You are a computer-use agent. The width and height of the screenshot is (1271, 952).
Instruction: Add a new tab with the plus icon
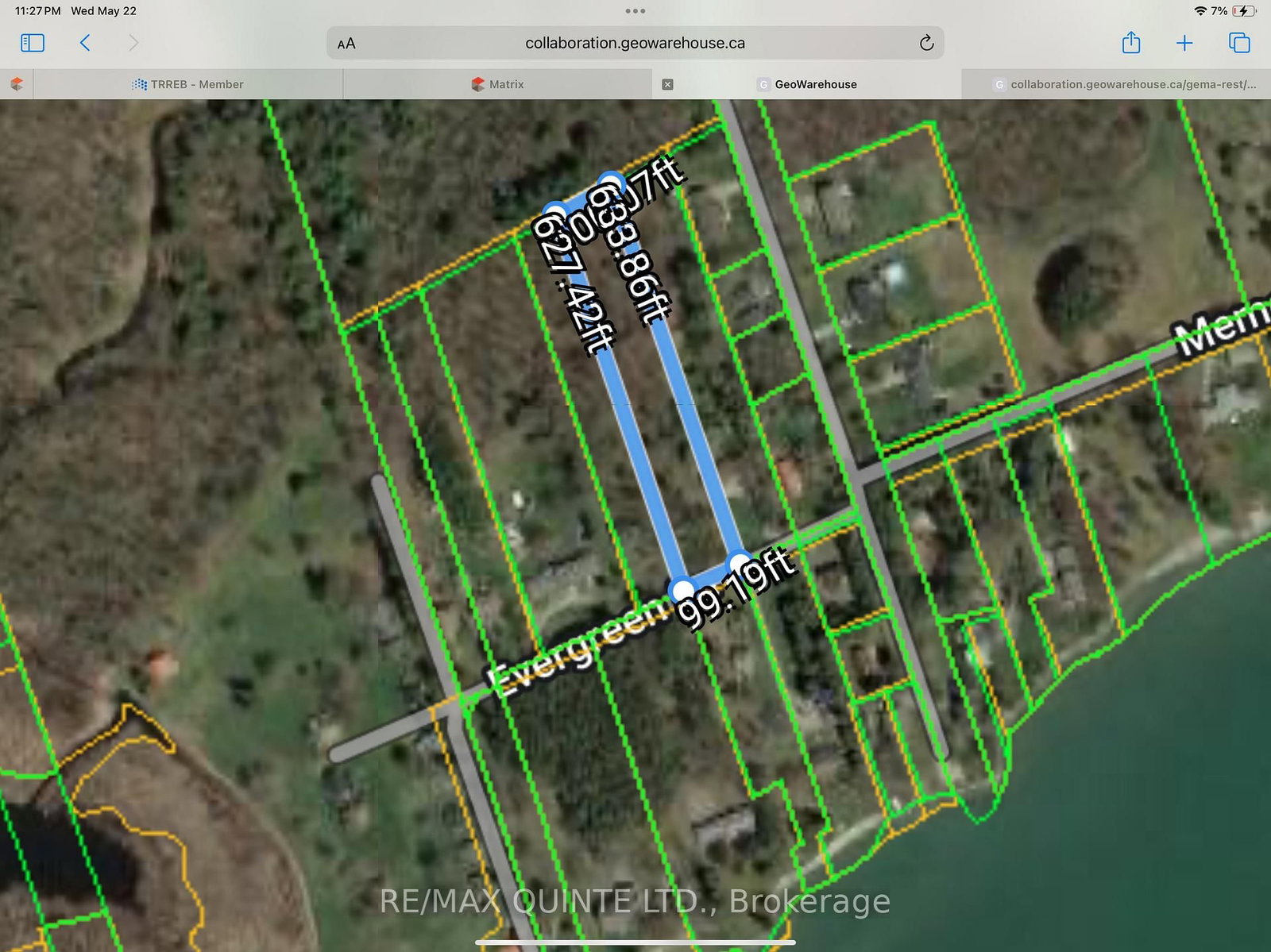(x=1184, y=43)
